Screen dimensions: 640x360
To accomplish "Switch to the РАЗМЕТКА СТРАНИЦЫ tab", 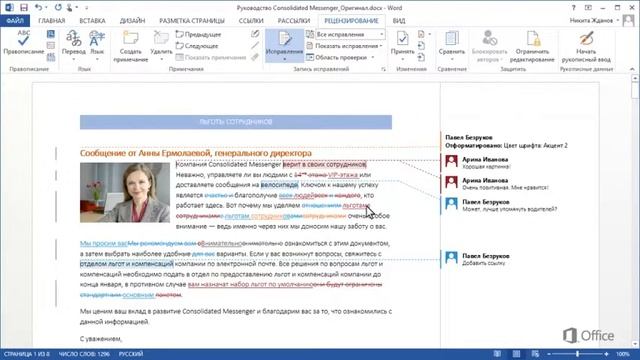I will point(192,20).
